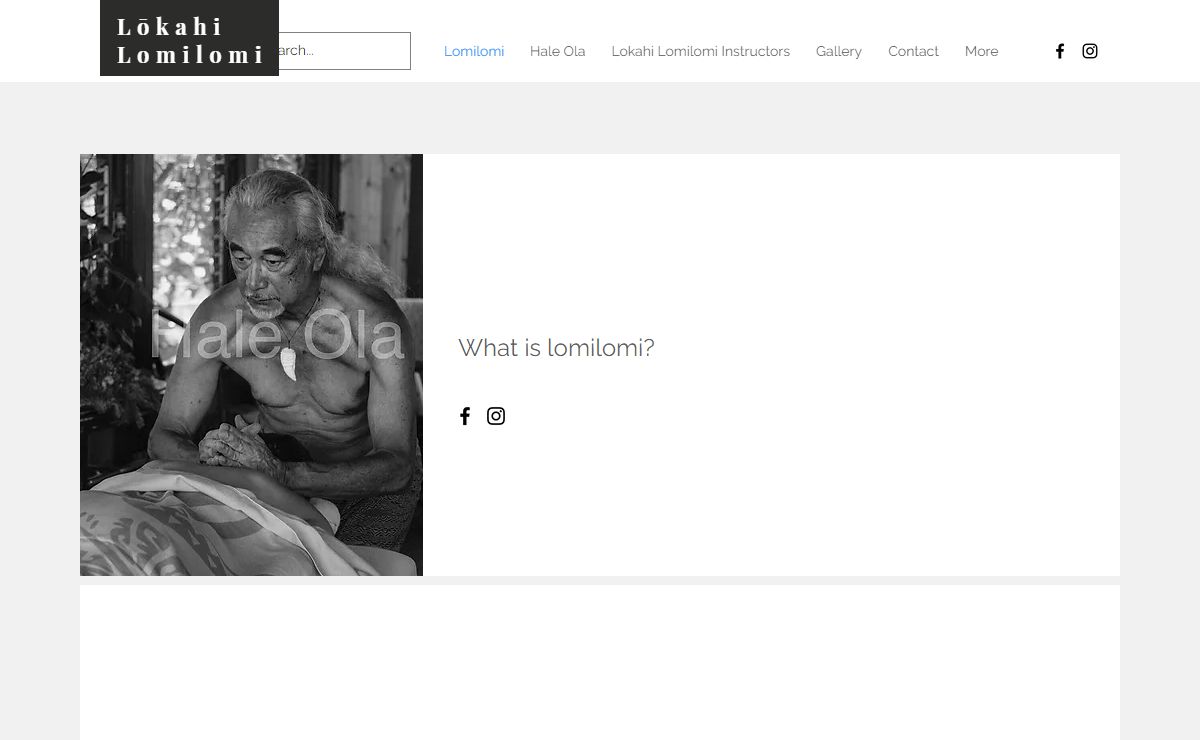
Task: Click the Instagram icon below What is lomilomi?
Action: pyautogui.click(x=496, y=416)
